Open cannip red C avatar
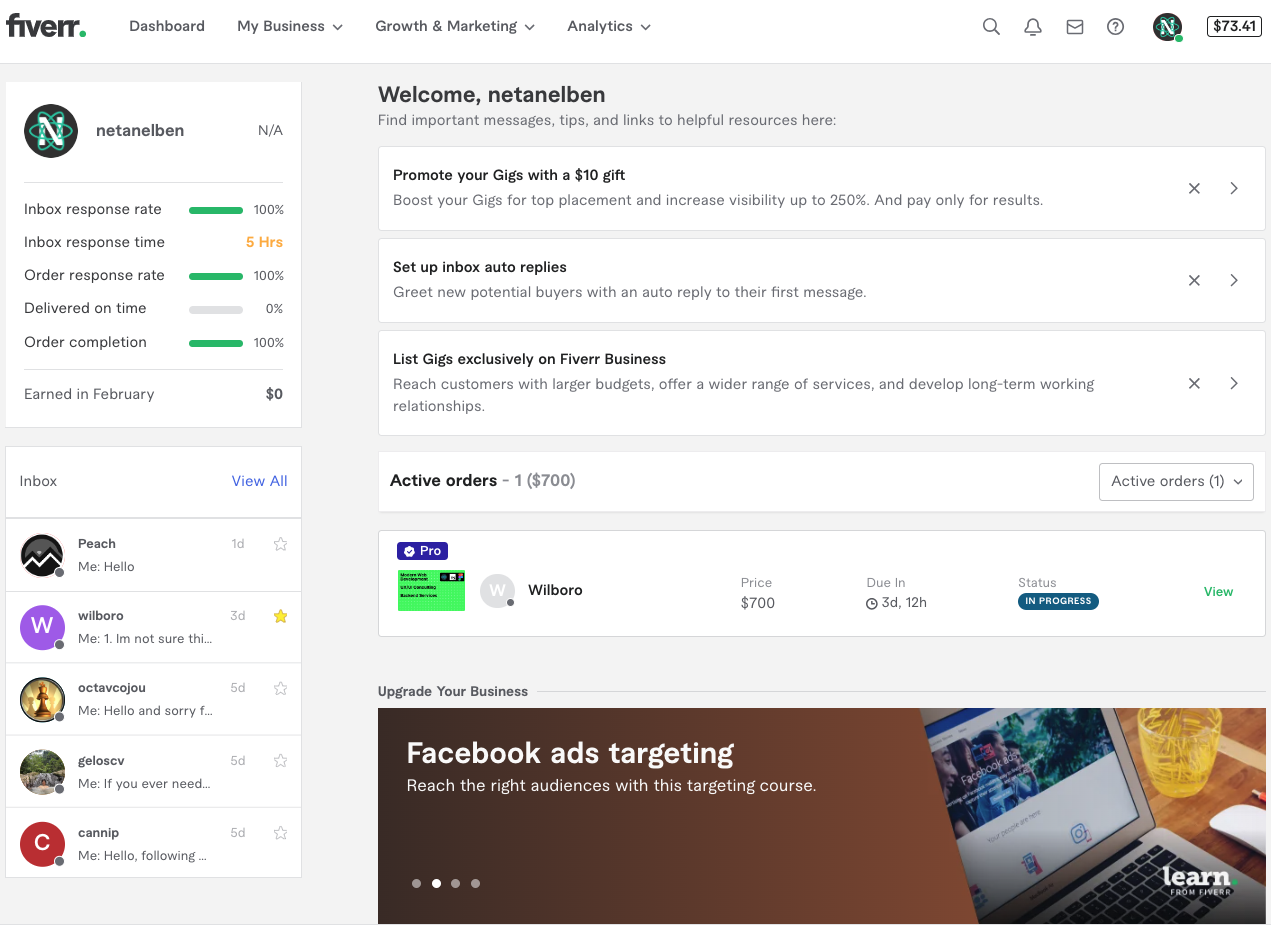This screenshot has width=1271, height=928. tap(42, 844)
